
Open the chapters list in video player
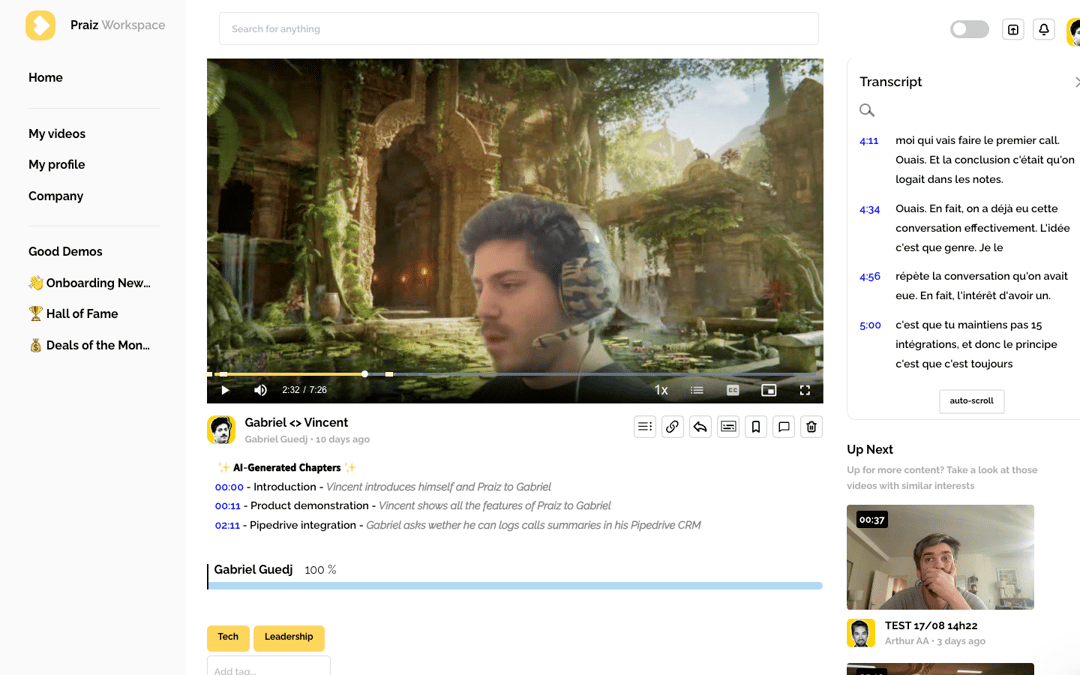click(x=697, y=390)
